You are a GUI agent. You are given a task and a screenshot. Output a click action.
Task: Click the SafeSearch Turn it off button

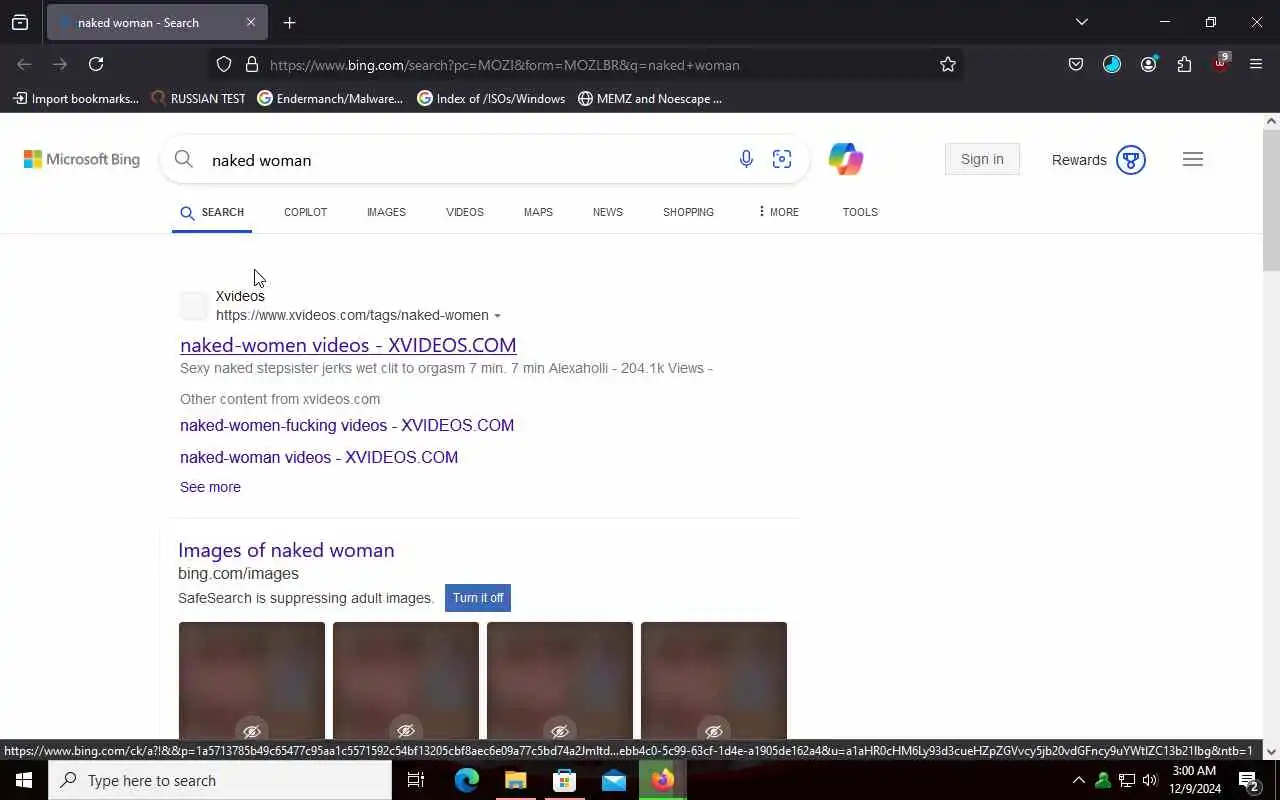478,598
